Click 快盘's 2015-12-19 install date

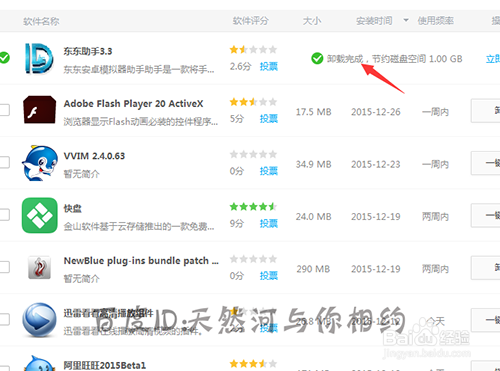376,217
